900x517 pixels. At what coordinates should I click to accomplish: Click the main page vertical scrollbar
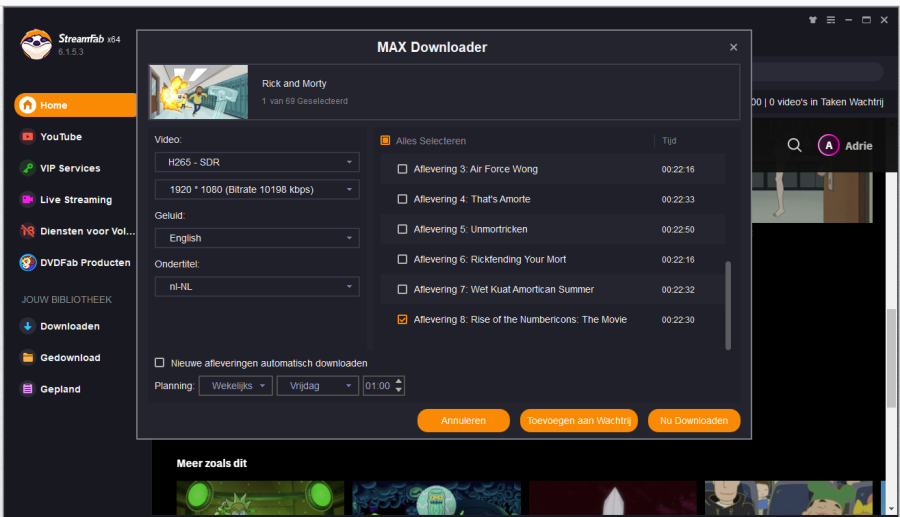[x=891, y=358]
